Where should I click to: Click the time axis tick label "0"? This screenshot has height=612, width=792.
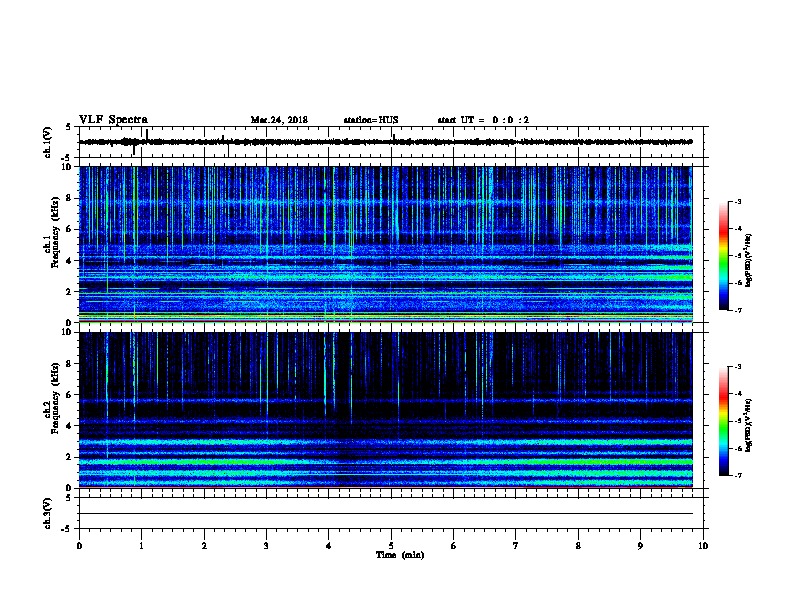(79, 545)
